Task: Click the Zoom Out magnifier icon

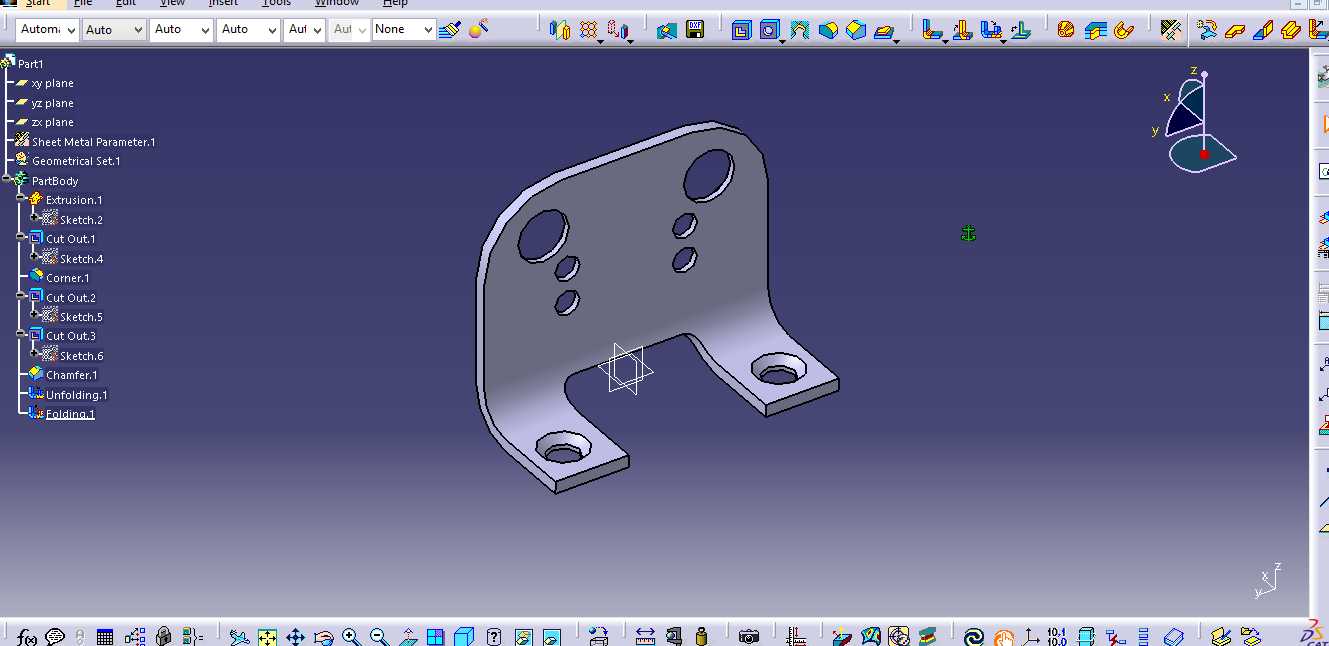Action: click(x=379, y=636)
